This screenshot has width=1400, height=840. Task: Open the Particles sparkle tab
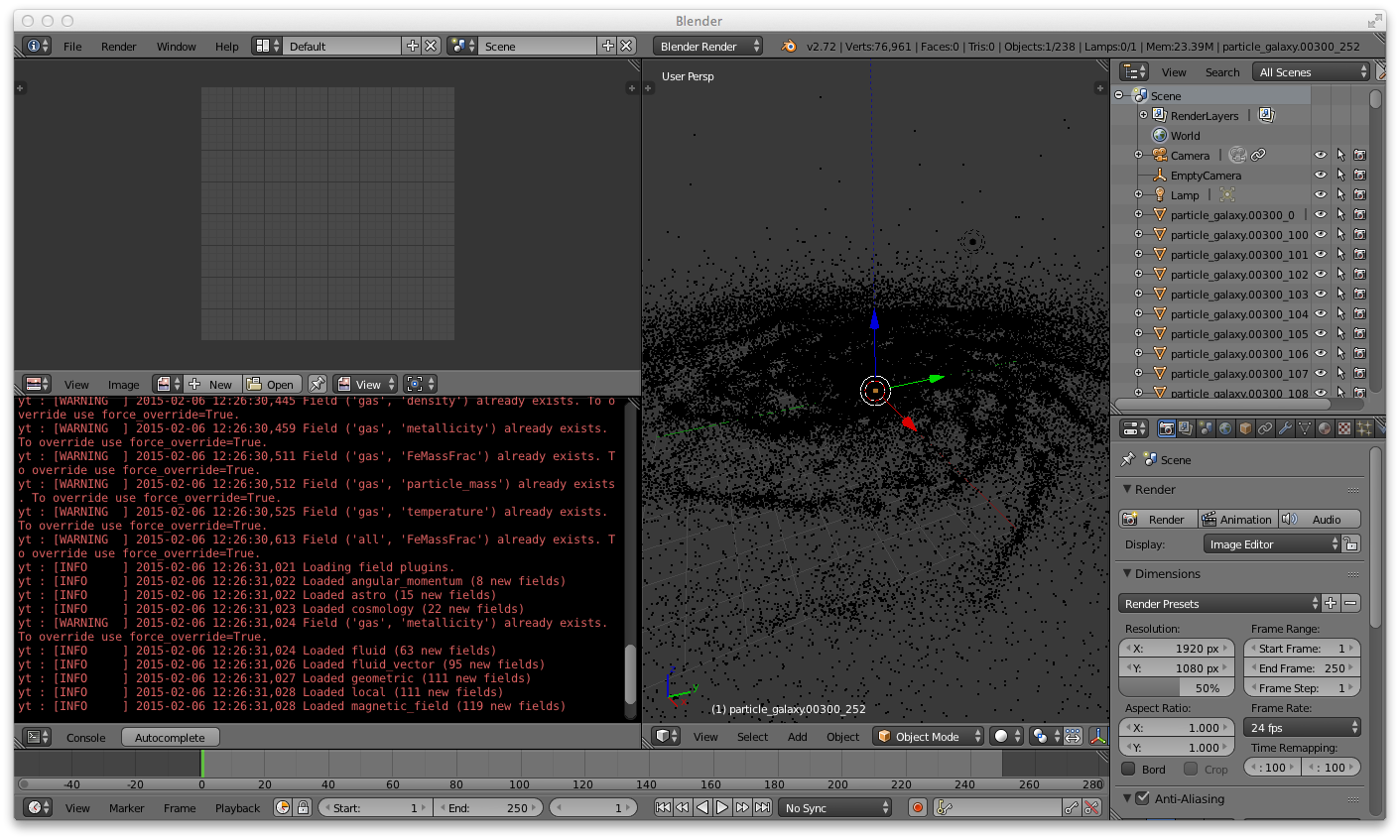tap(1364, 428)
